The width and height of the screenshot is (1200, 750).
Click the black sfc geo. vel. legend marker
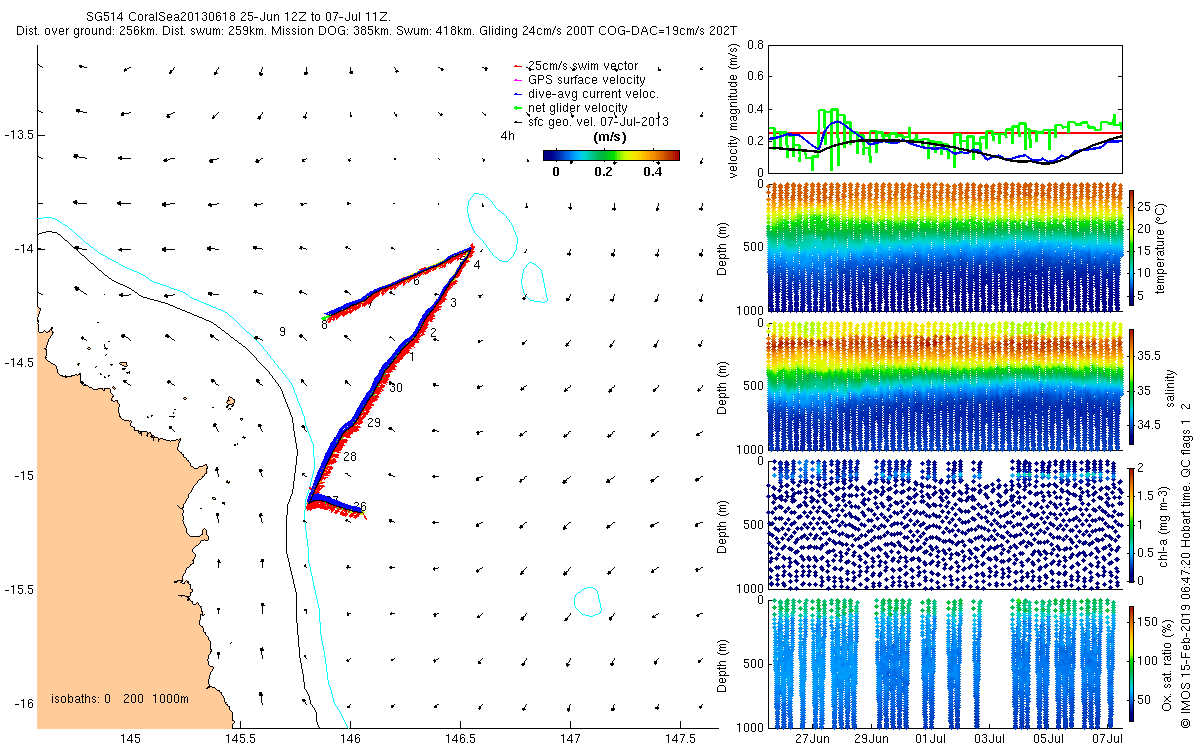click(x=518, y=121)
